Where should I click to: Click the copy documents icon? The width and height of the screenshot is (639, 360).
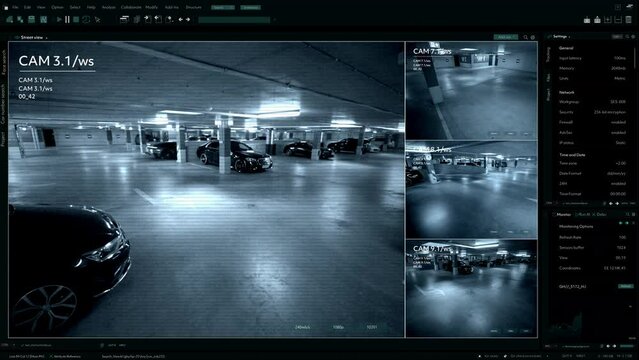pyautogui.click(x=137, y=19)
